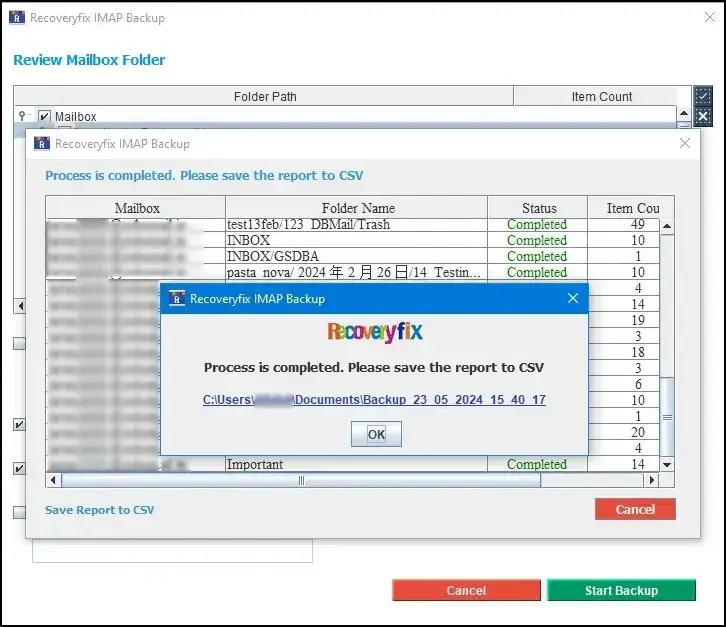Click app icon in main window title
The width and height of the screenshot is (726, 627).
[x=17, y=18]
